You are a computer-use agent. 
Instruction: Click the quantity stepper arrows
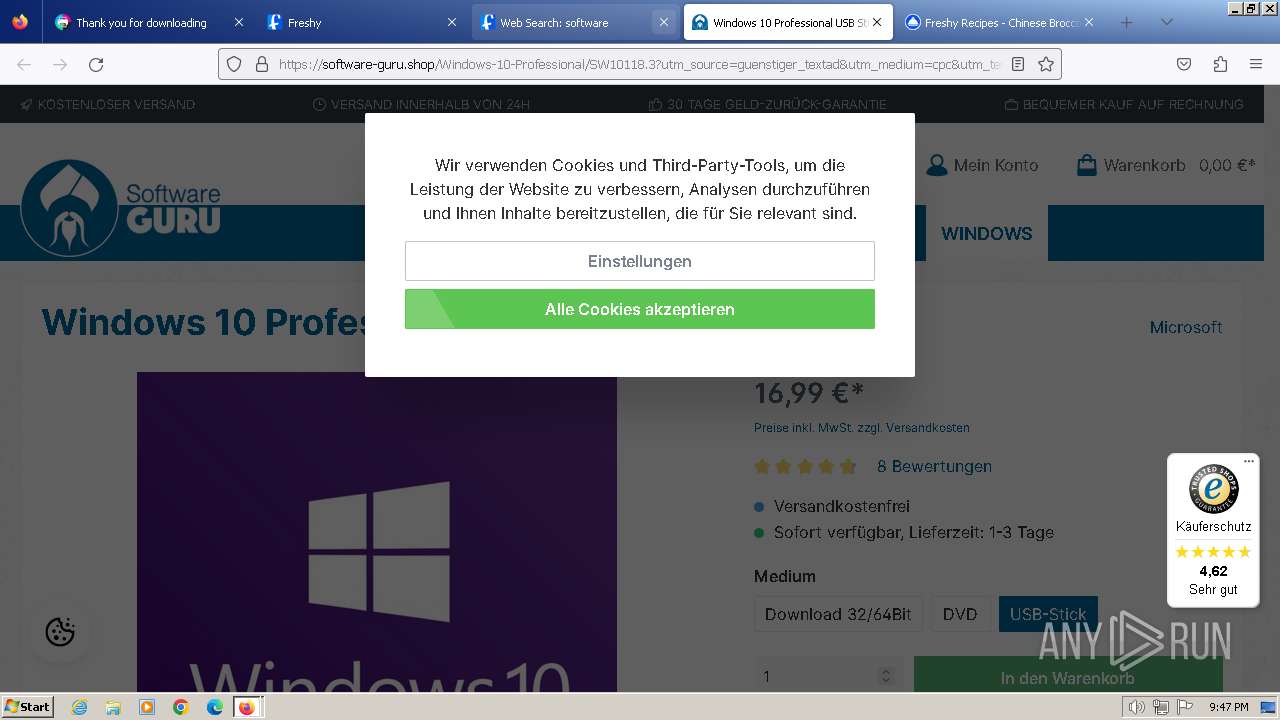885,677
